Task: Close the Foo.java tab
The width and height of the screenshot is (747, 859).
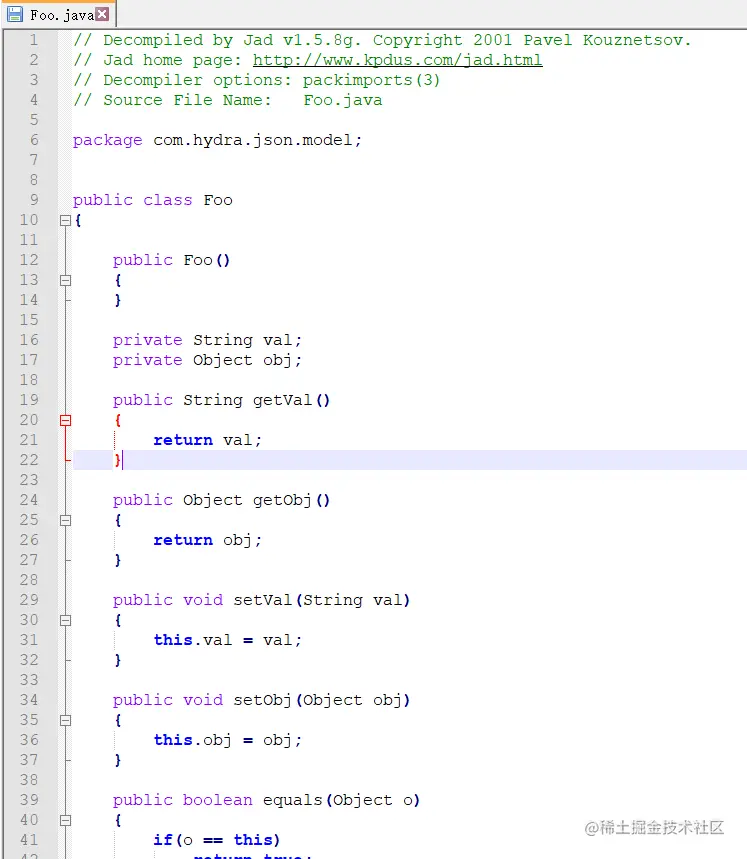Action: [x=102, y=14]
